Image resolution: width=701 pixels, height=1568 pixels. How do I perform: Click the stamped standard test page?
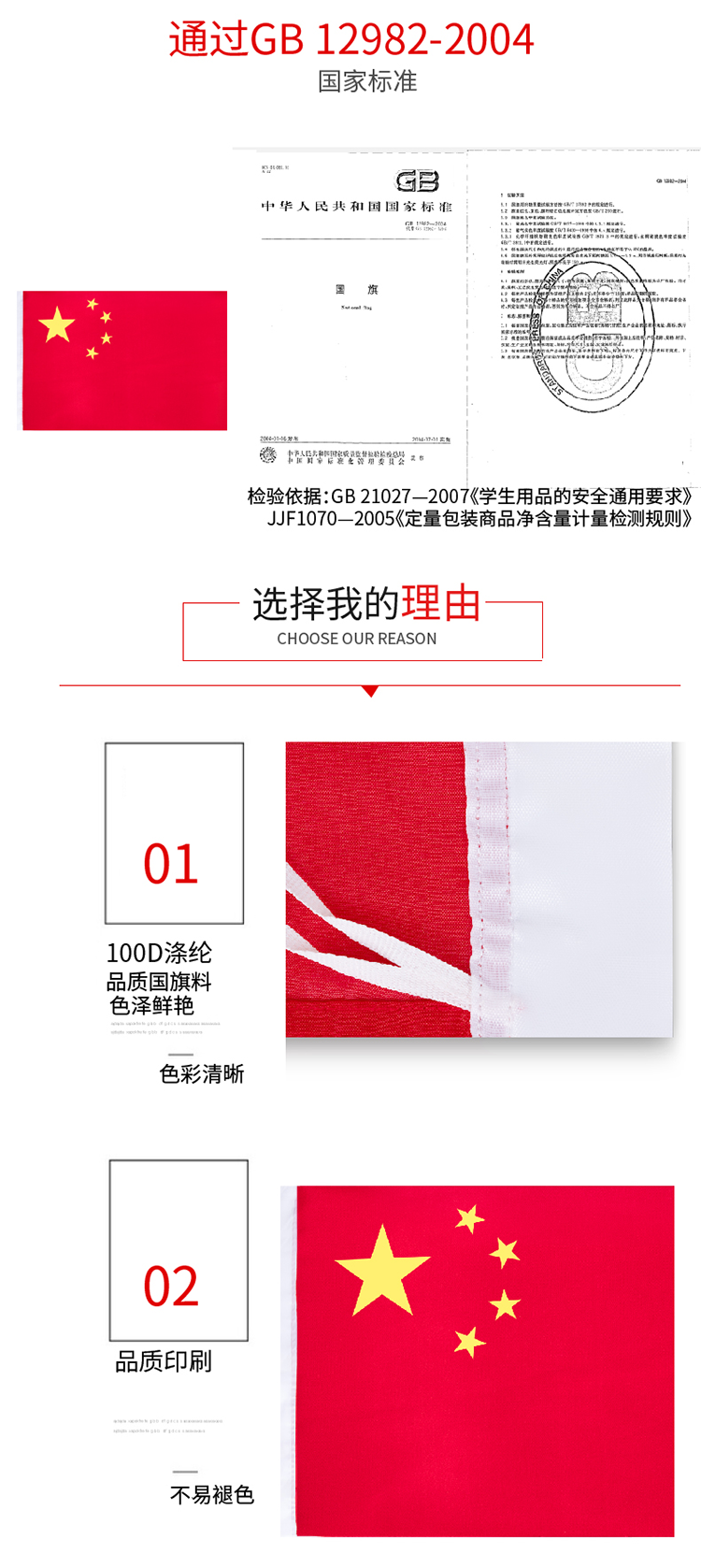[x=583, y=313]
